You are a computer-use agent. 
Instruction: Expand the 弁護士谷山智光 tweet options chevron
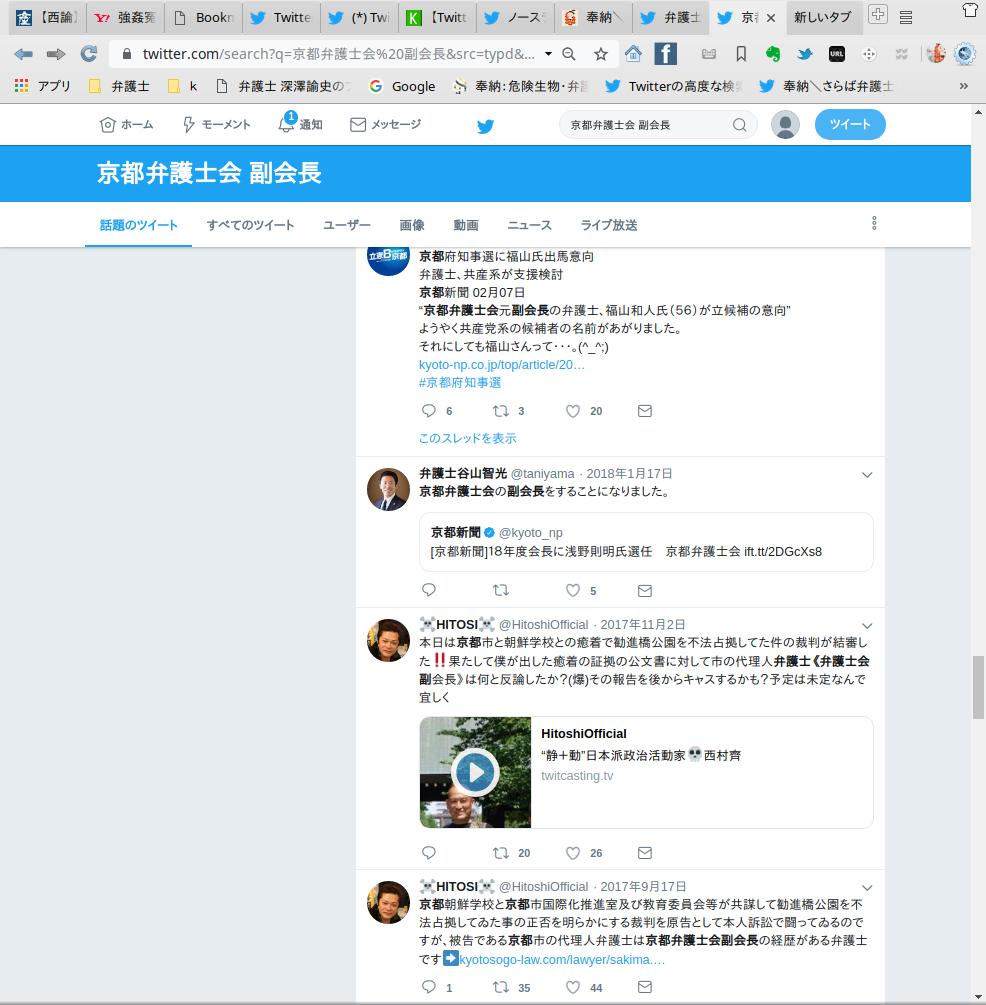[x=867, y=475]
